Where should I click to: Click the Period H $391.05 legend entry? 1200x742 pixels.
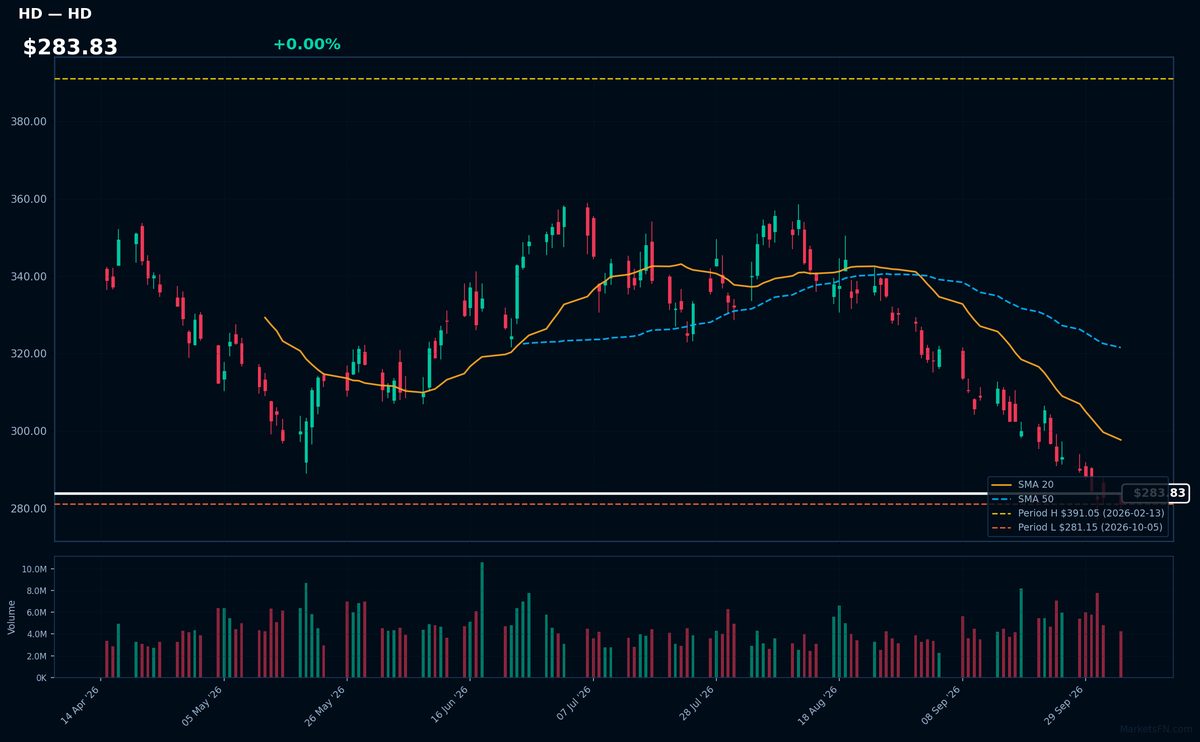1077,513
